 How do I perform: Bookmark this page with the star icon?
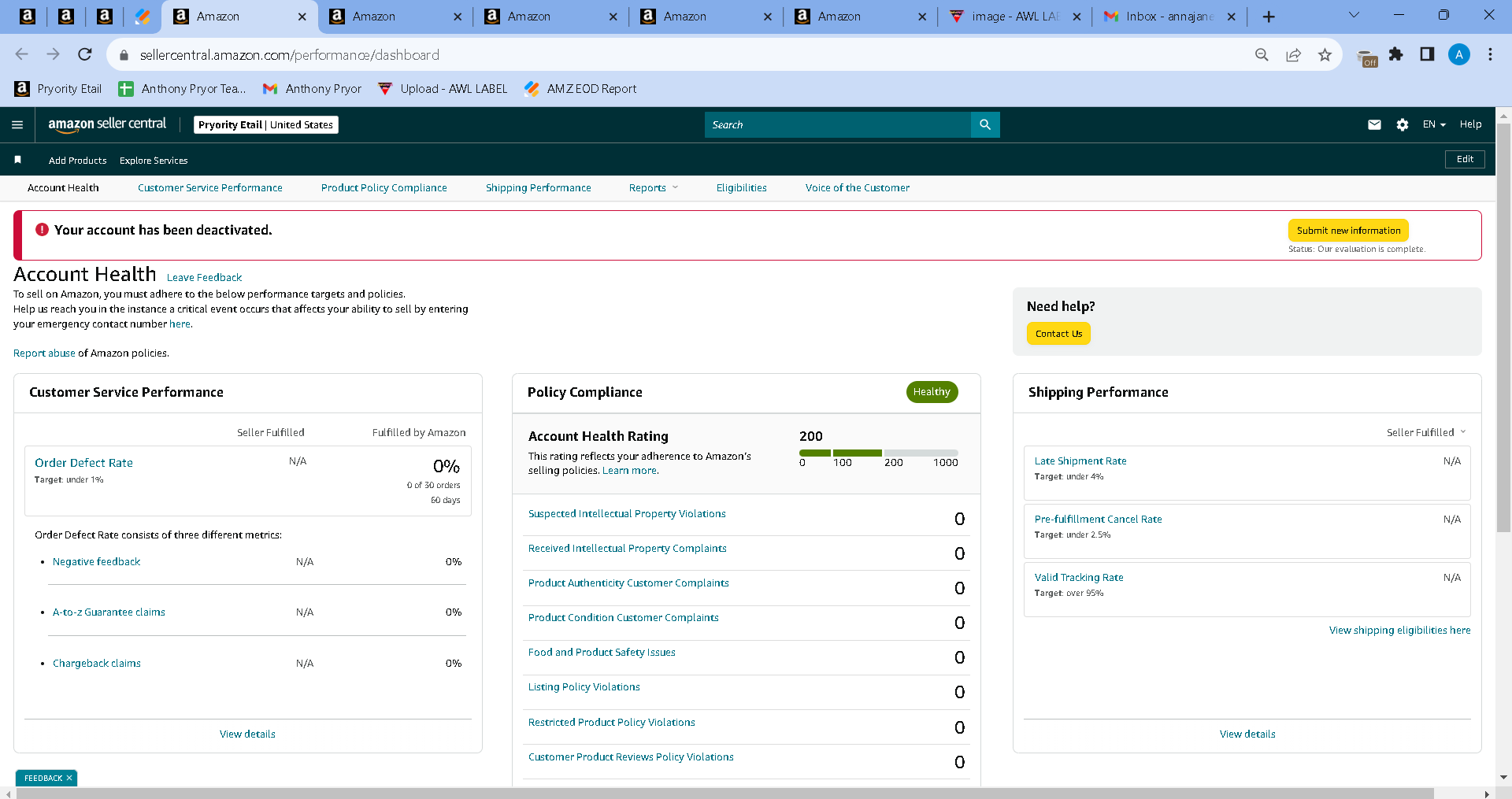coord(1325,54)
